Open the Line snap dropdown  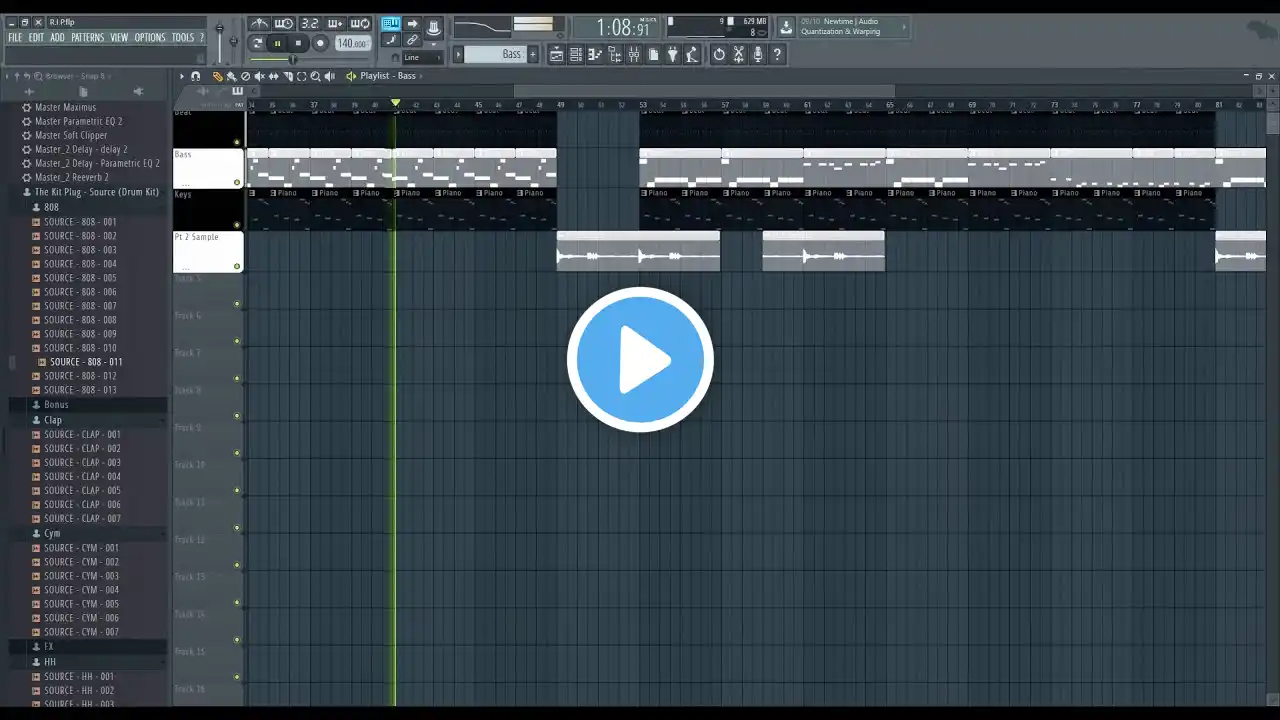point(422,58)
